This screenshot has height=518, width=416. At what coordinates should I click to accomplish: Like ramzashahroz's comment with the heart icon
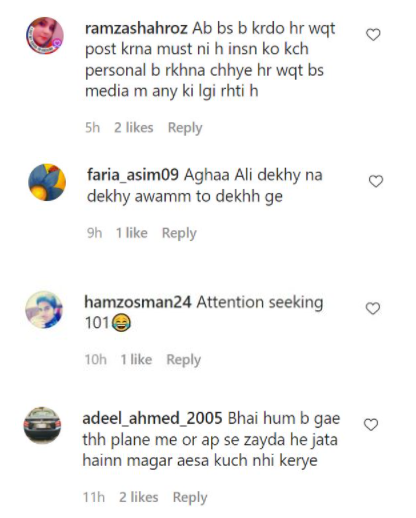[373, 35]
